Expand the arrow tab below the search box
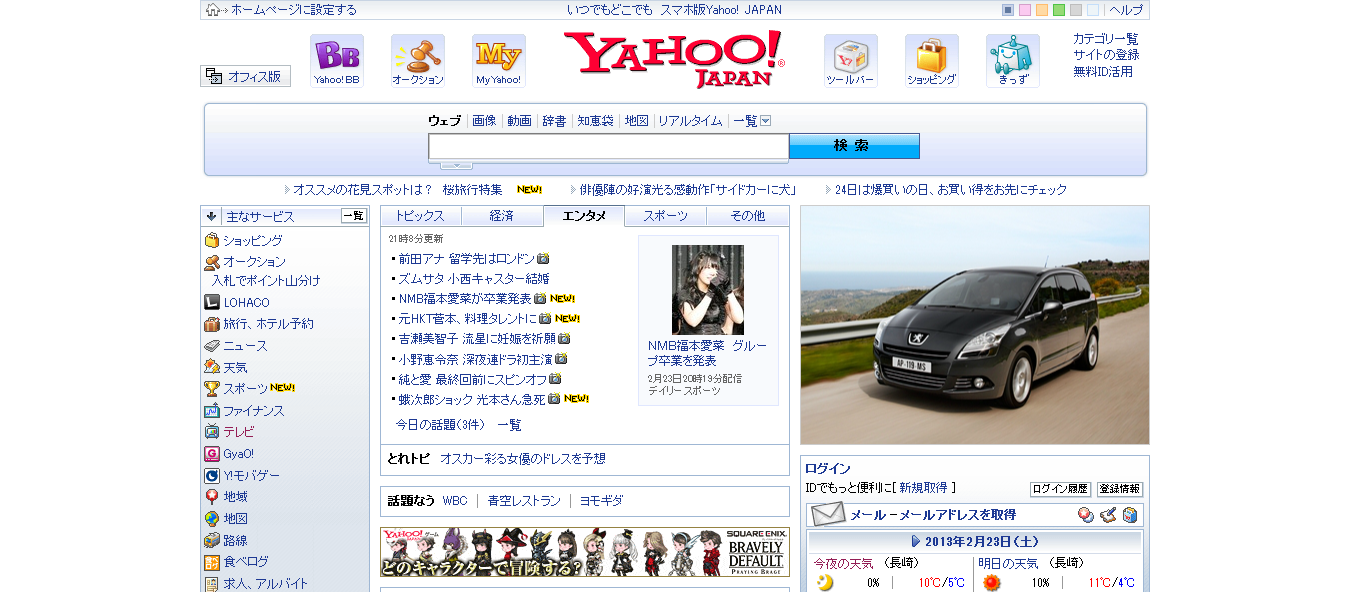Image resolution: width=1349 pixels, height=592 pixels. [456, 165]
